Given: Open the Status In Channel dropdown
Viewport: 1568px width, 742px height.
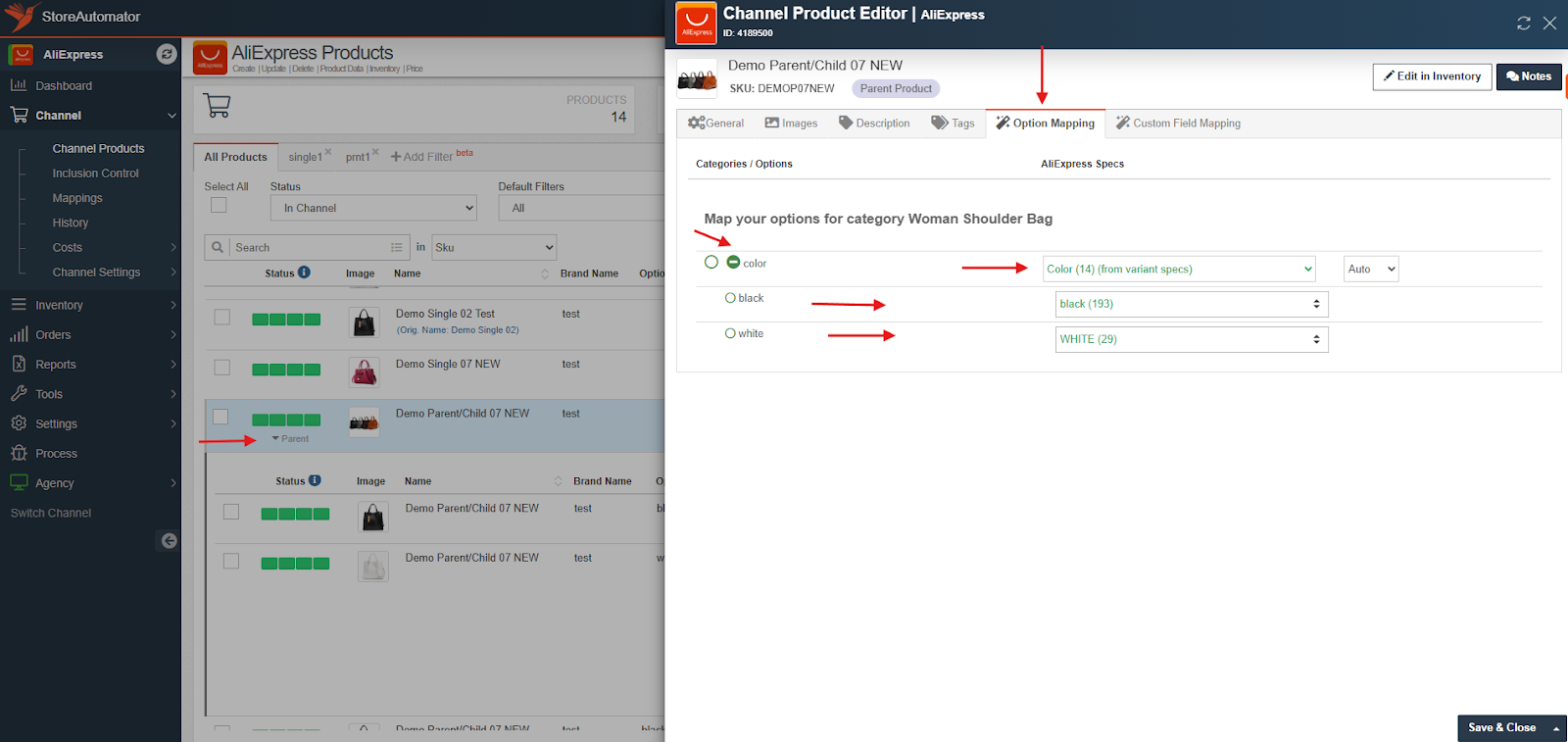Looking at the screenshot, I should point(373,208).
